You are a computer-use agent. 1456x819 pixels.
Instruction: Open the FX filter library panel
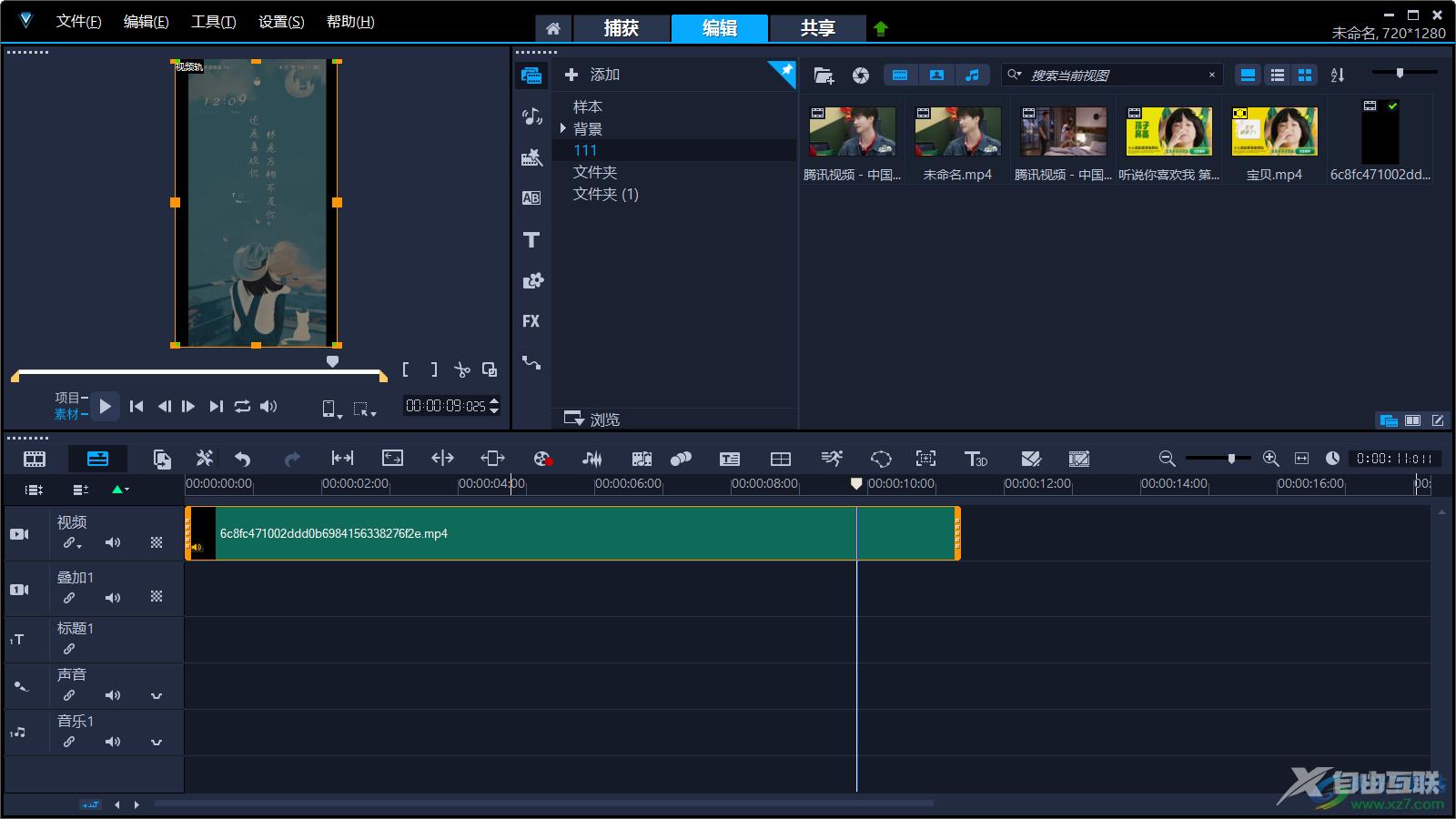tap(531, 321)
